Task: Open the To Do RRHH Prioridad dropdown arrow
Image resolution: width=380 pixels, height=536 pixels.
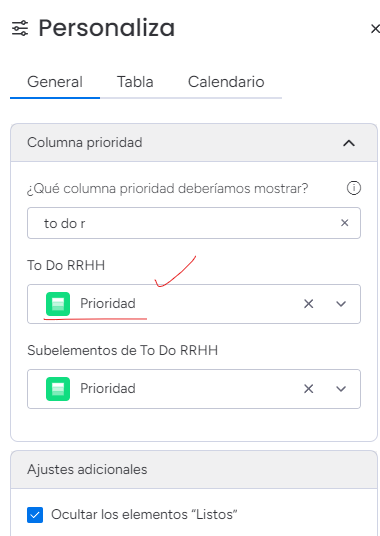Action: click(x=341, y=304)
